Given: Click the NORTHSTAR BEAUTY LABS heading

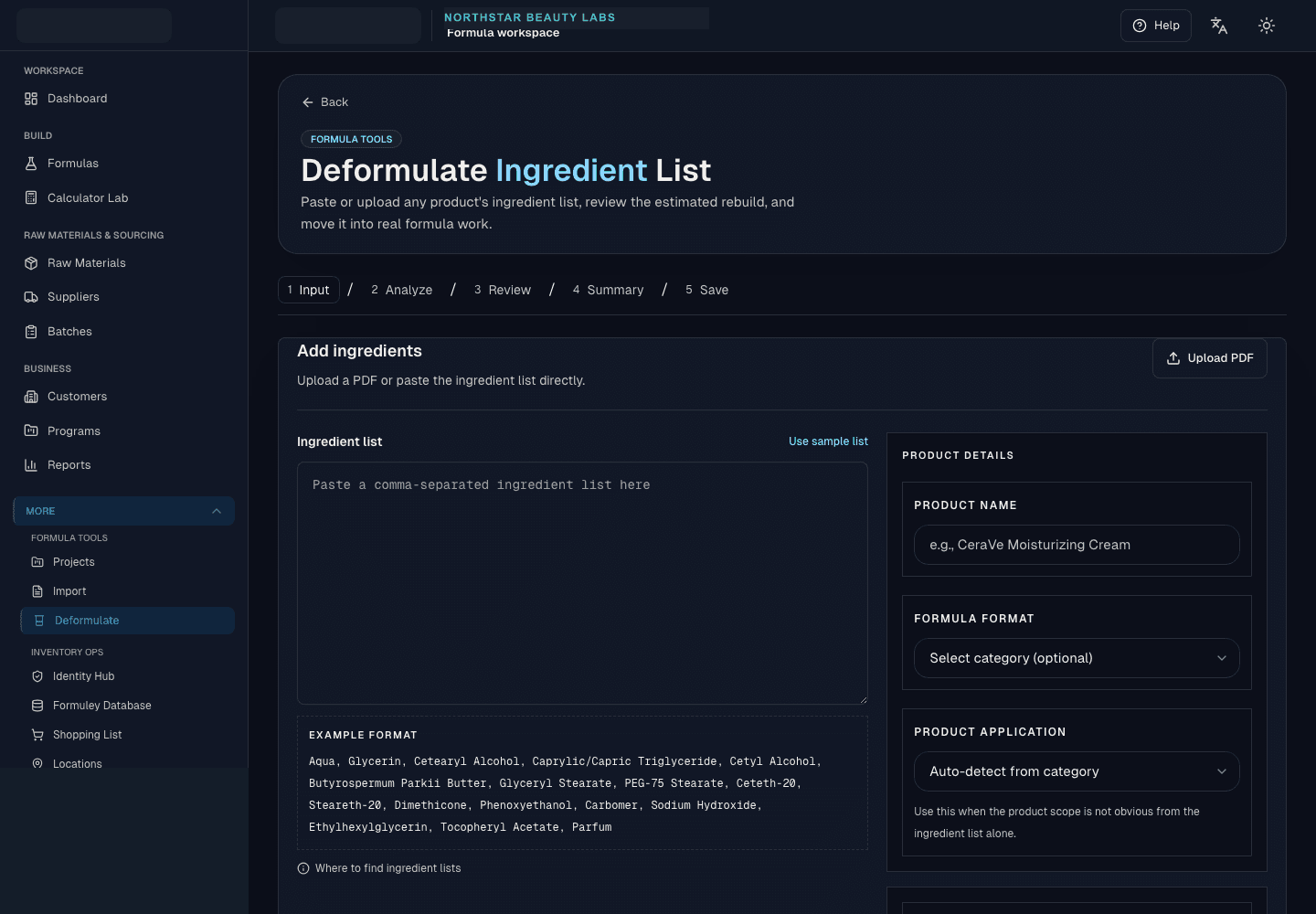Looking at the screenshot, I should [x=530, y=17].
